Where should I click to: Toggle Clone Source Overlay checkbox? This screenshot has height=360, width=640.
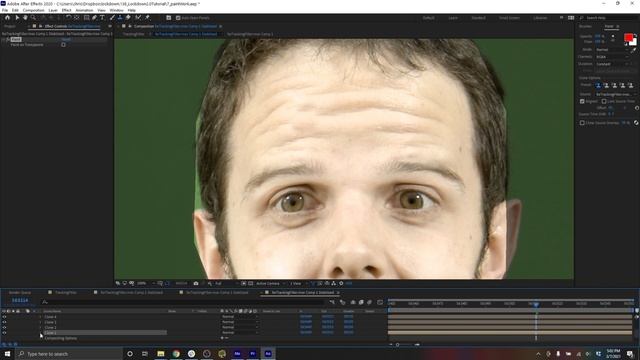pyautogui.click(x=582, y=123)
